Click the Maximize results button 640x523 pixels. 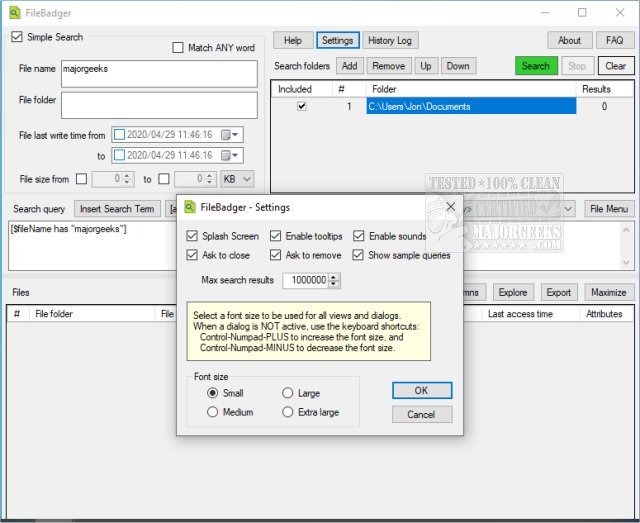[609, 292]
